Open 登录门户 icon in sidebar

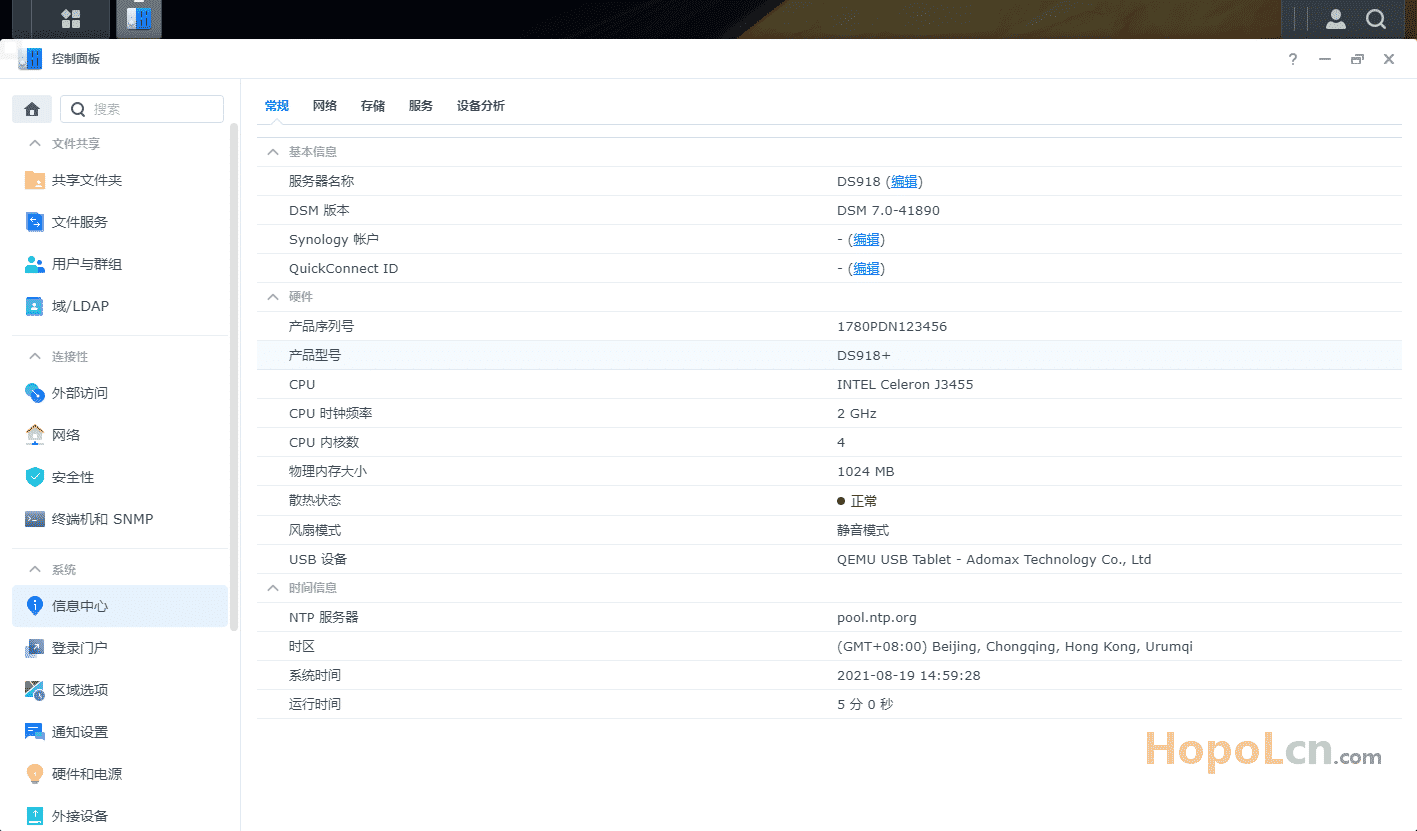35,648
